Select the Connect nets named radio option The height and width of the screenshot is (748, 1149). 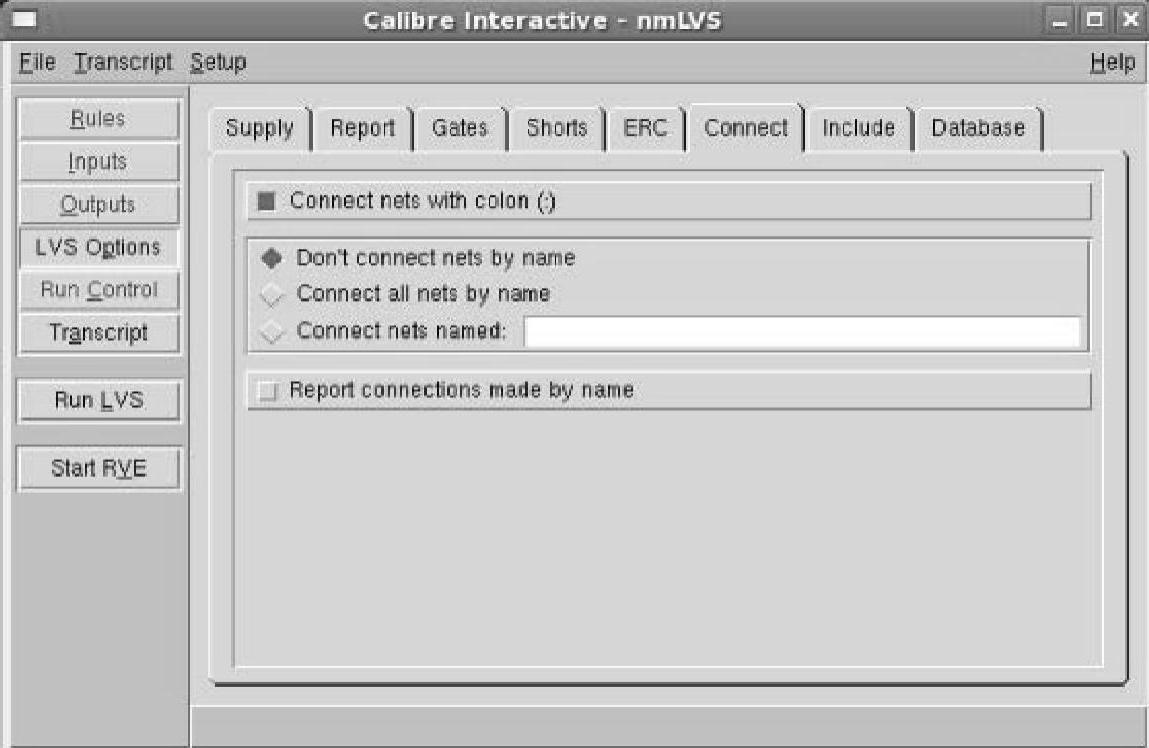click(x=272, y=331)
